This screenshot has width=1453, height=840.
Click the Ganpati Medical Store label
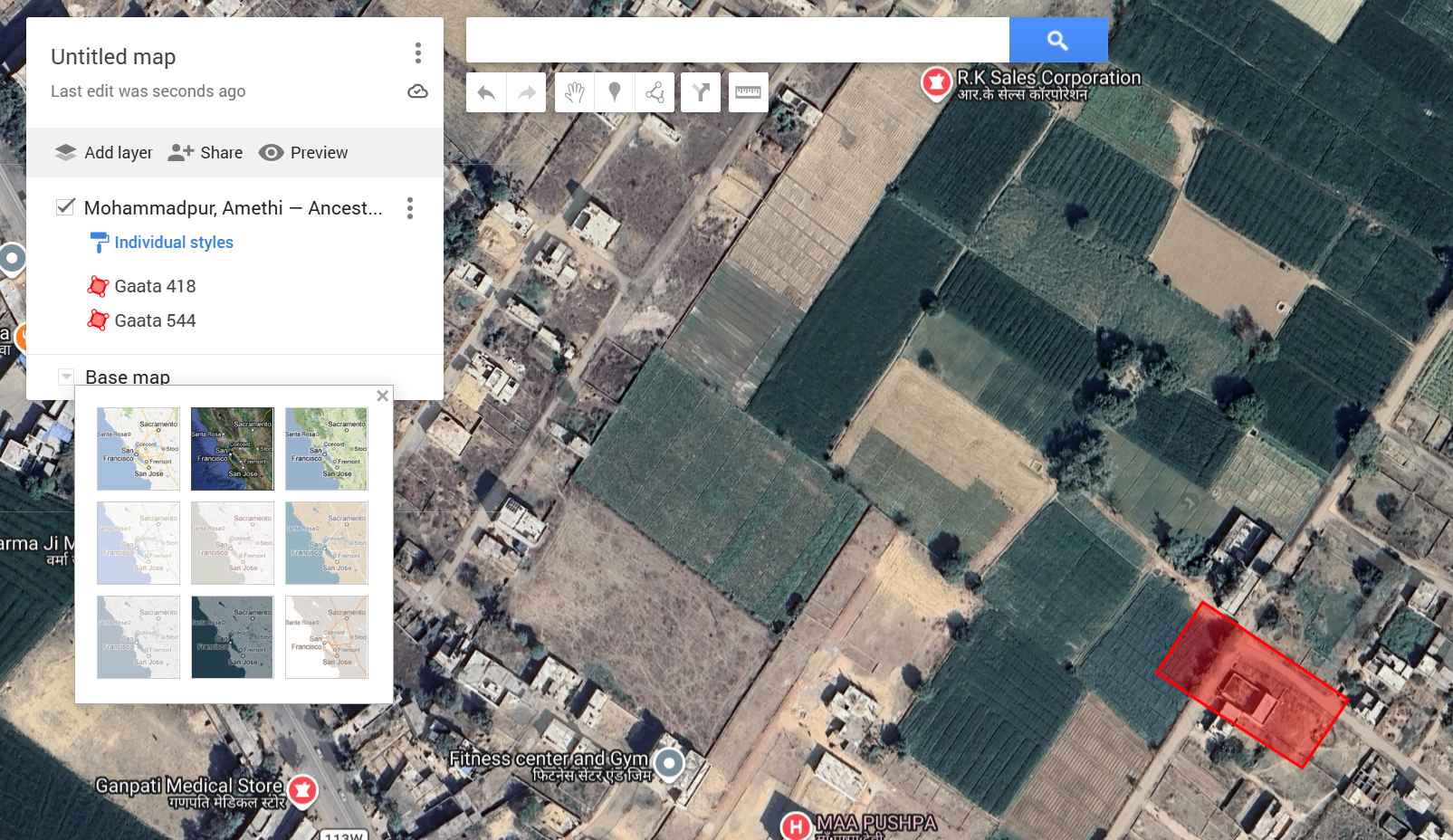[x=189, y=792]
